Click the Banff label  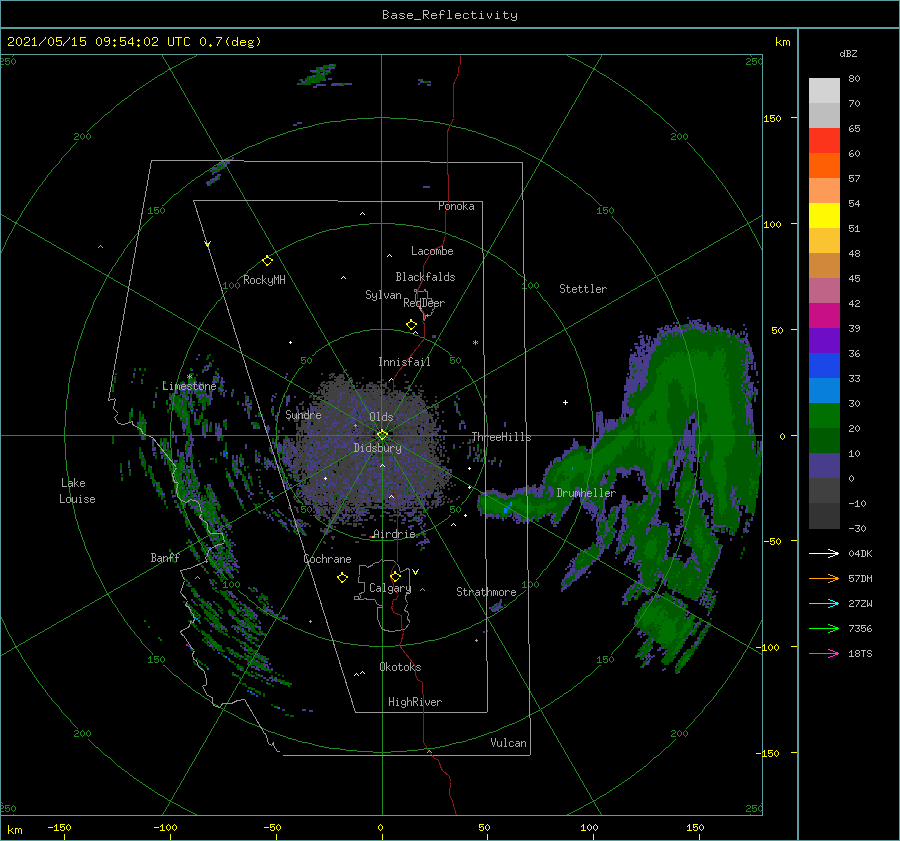165,557
